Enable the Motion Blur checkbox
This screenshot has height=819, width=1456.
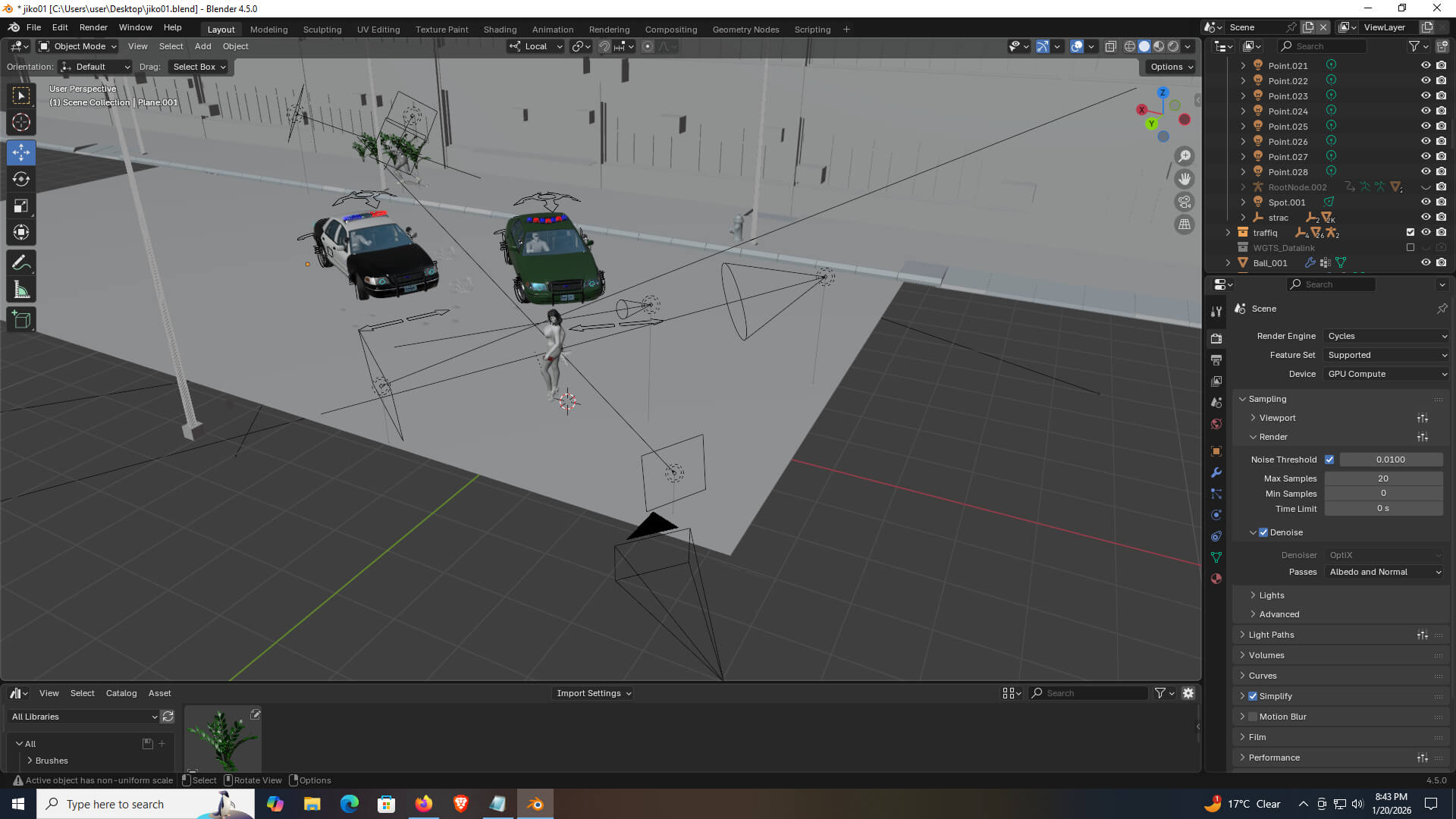1253,717
